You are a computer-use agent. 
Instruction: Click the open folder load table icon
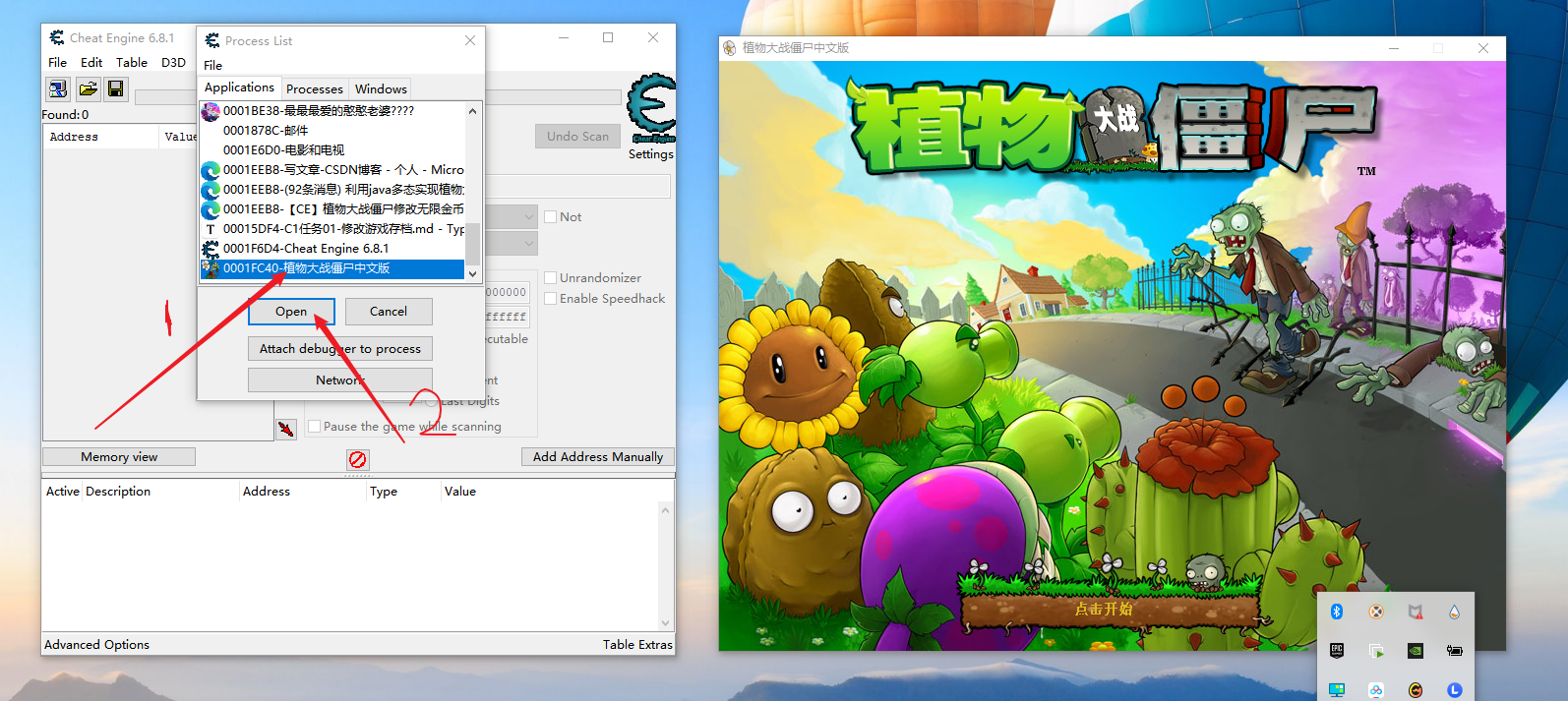pyautogui.click(x=88, y=89)
